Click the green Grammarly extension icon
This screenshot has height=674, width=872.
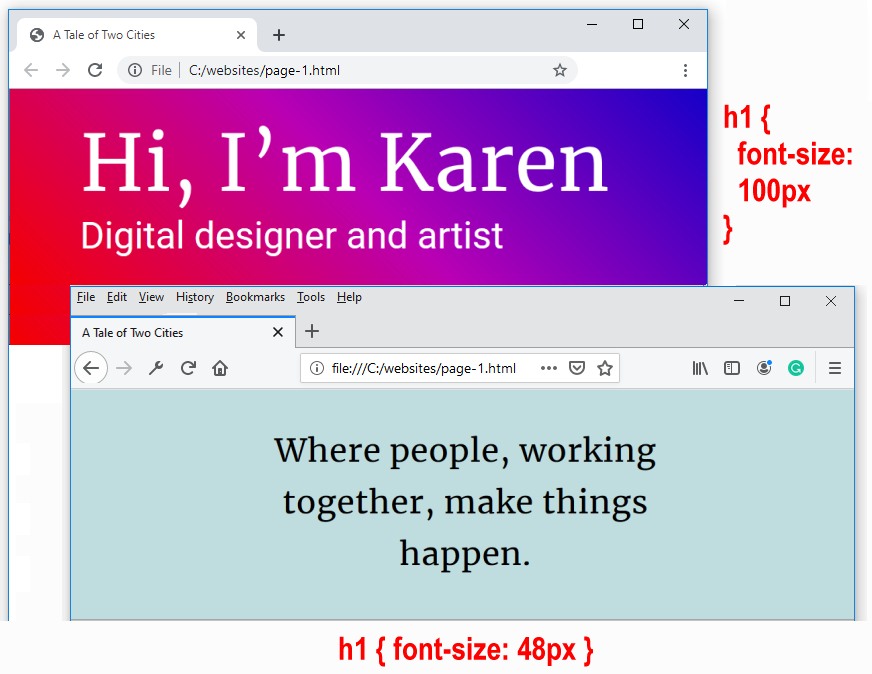pos(796,368)
